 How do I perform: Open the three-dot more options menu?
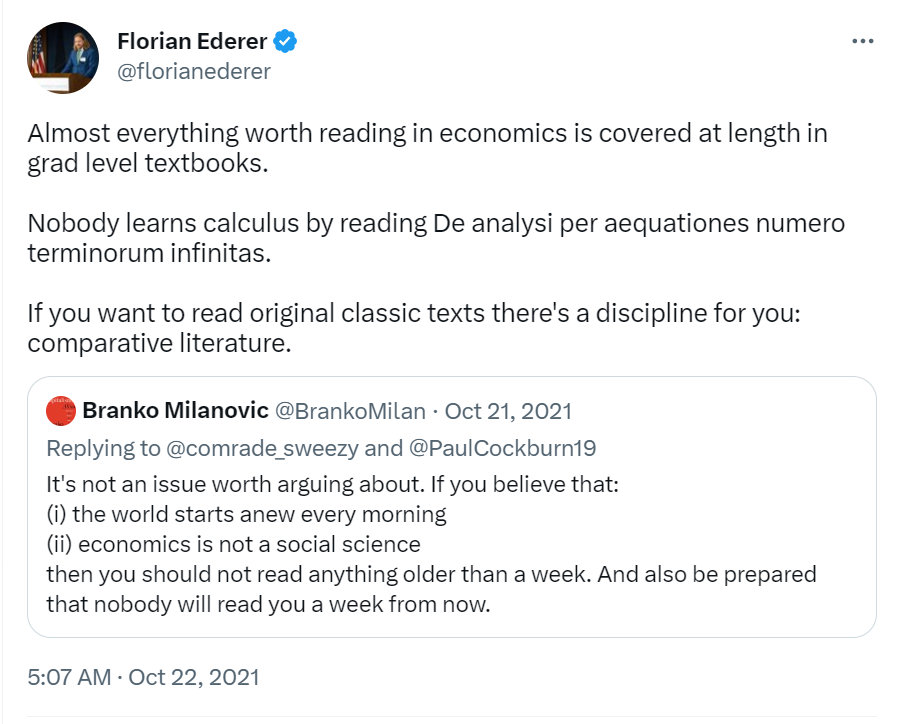point(862,42)
